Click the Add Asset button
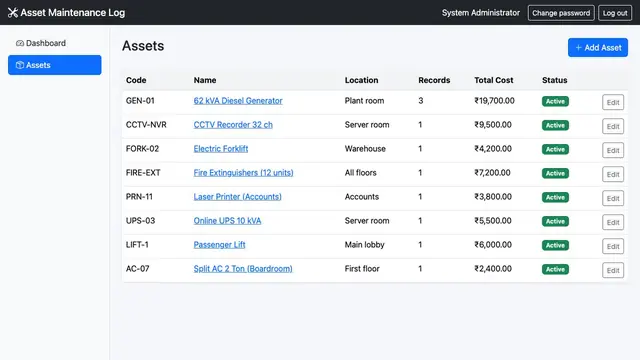The height and width of the screenshot is (360, 640). pos(598,48)
